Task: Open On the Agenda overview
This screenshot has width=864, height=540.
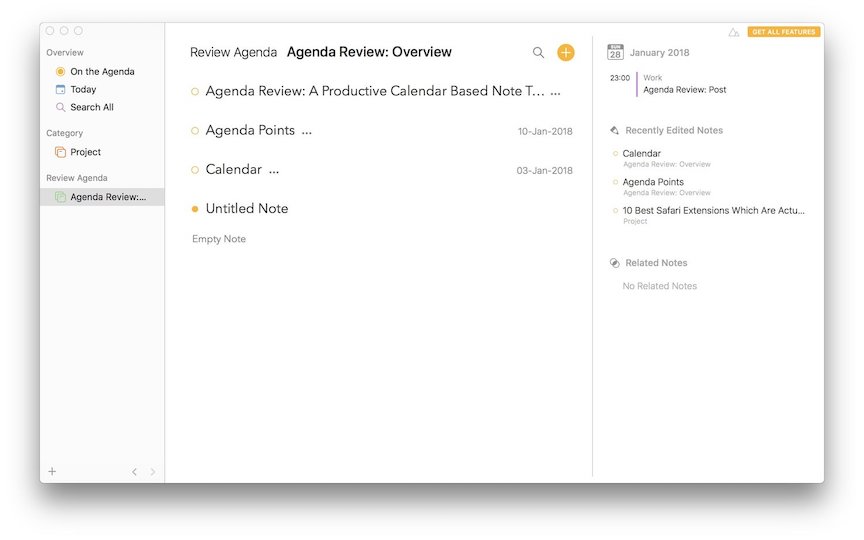Action: point(101,72)
